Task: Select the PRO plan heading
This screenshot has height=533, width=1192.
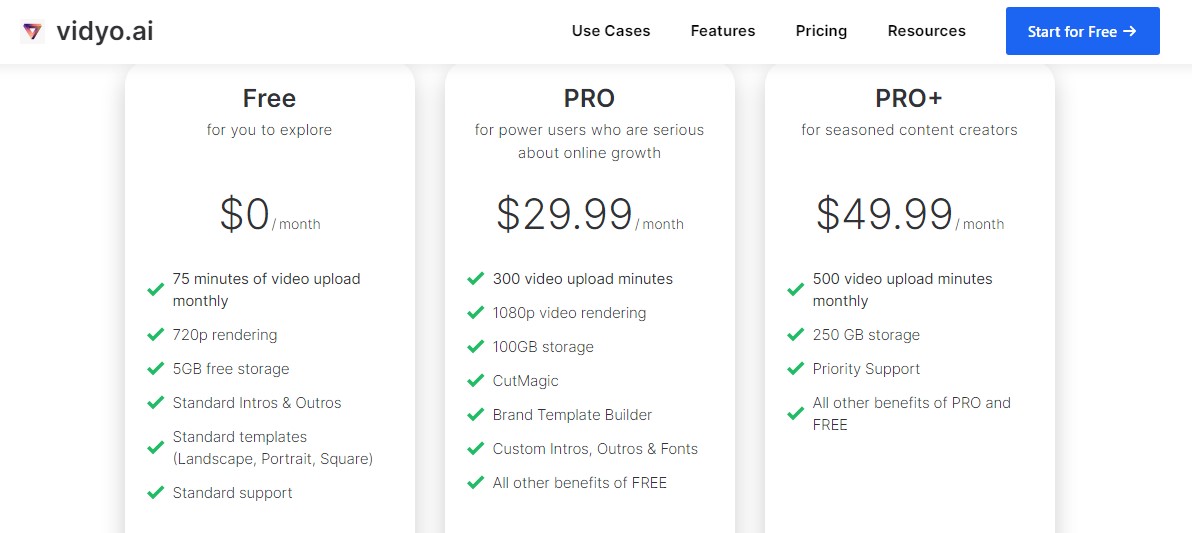Action: click(x=589, y=98)
